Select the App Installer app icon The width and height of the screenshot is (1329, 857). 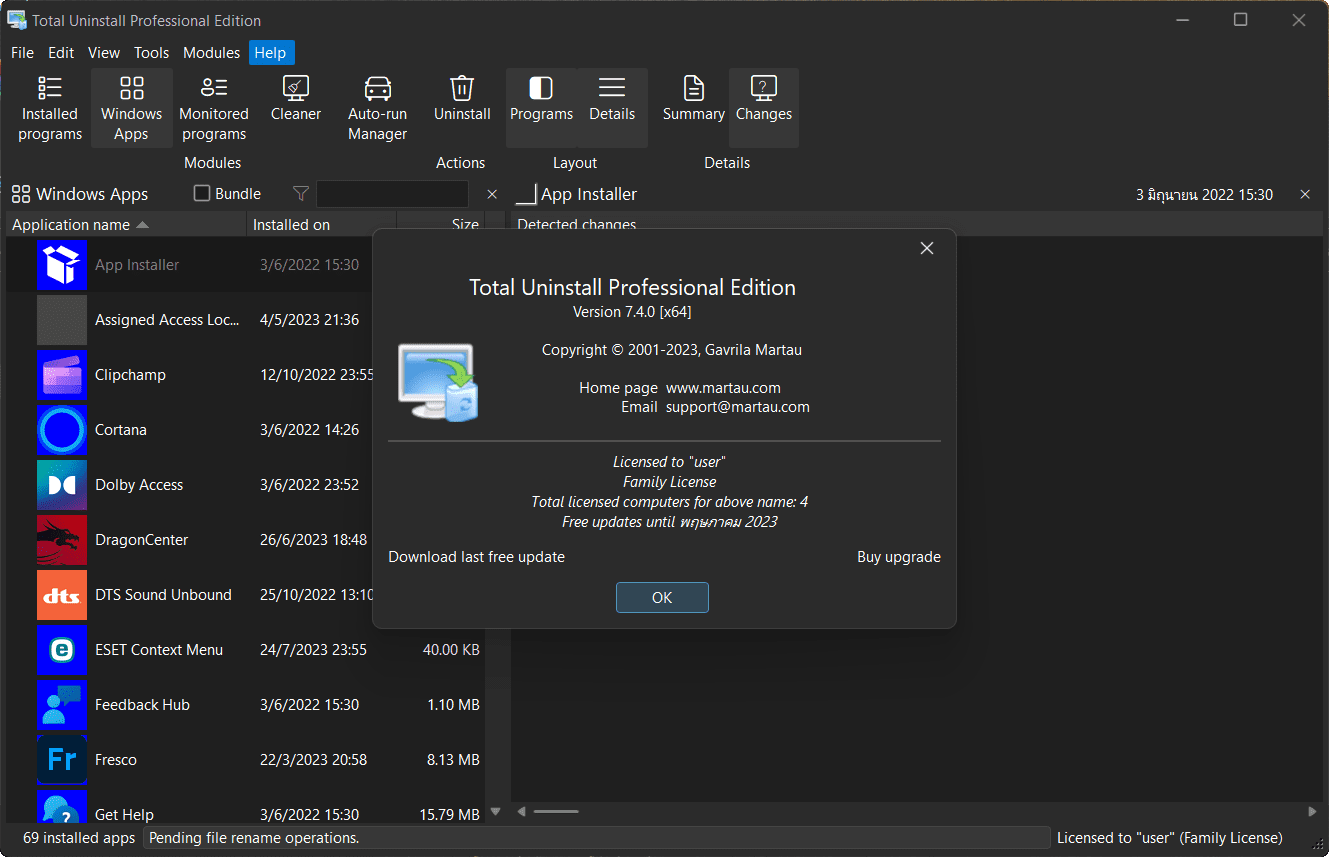[x=62, y=265]
